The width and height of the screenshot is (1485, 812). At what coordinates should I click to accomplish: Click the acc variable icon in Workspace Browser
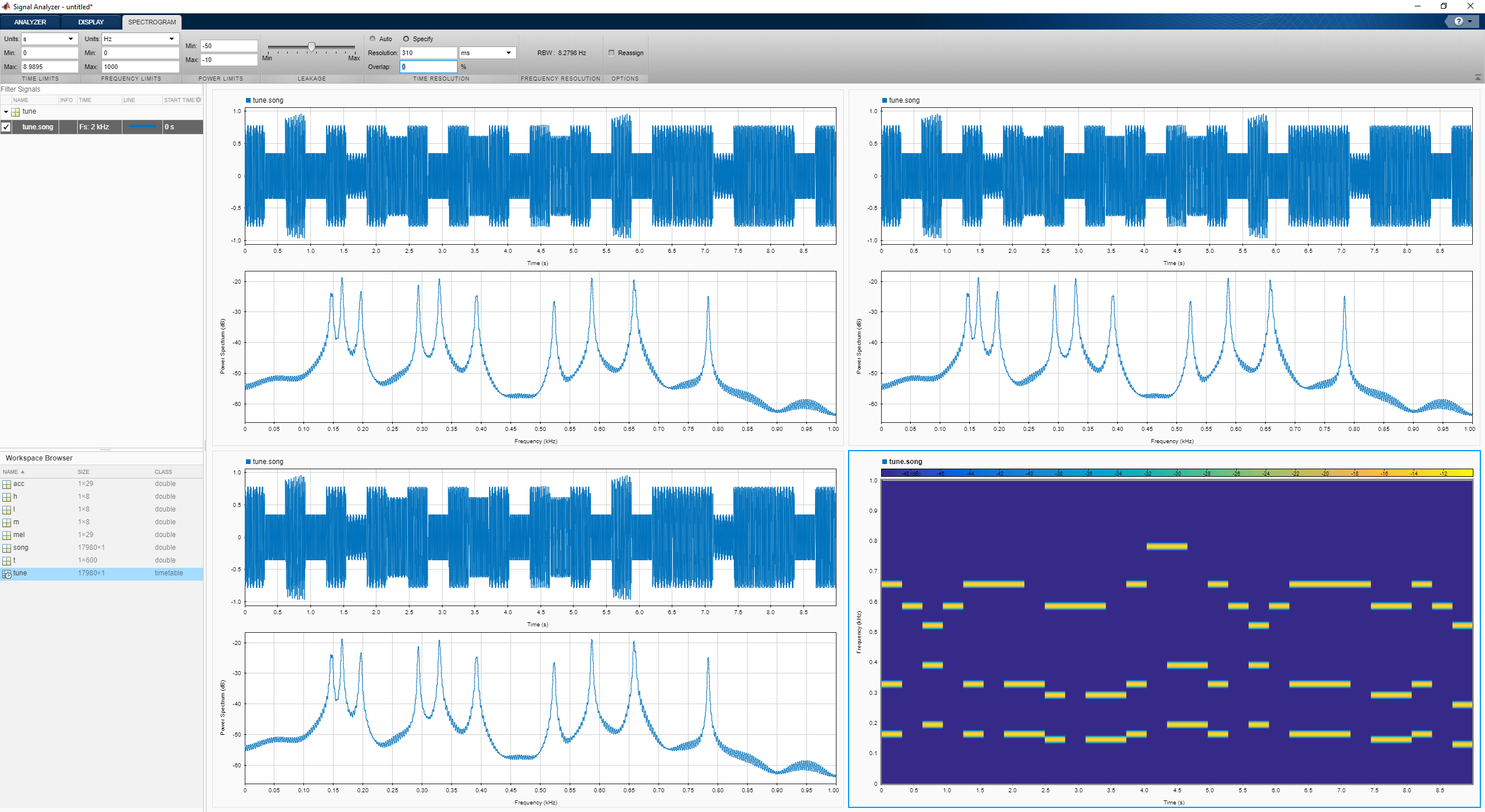coord(7,484)
